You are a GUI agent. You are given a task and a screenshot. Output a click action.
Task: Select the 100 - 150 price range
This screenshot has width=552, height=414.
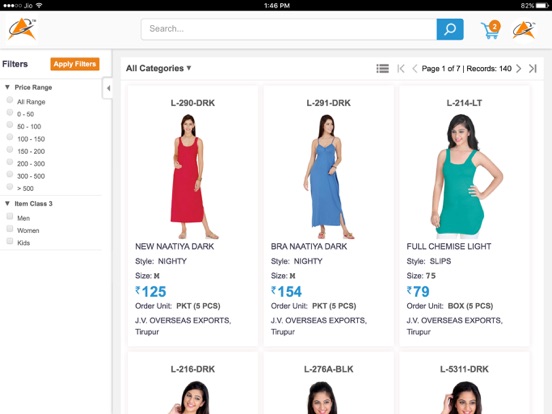pyautogui.click(x=10, y=137)
